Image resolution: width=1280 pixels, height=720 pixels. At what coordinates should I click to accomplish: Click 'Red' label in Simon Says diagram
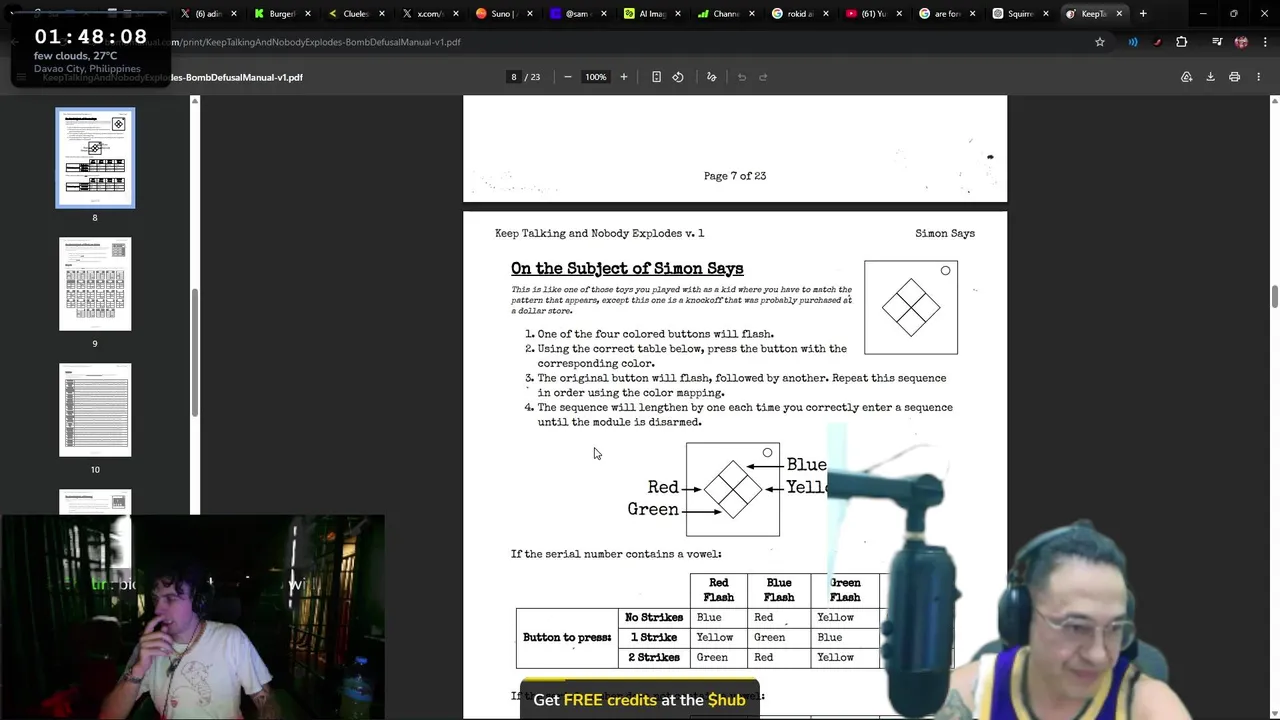[x=663, y=487]
